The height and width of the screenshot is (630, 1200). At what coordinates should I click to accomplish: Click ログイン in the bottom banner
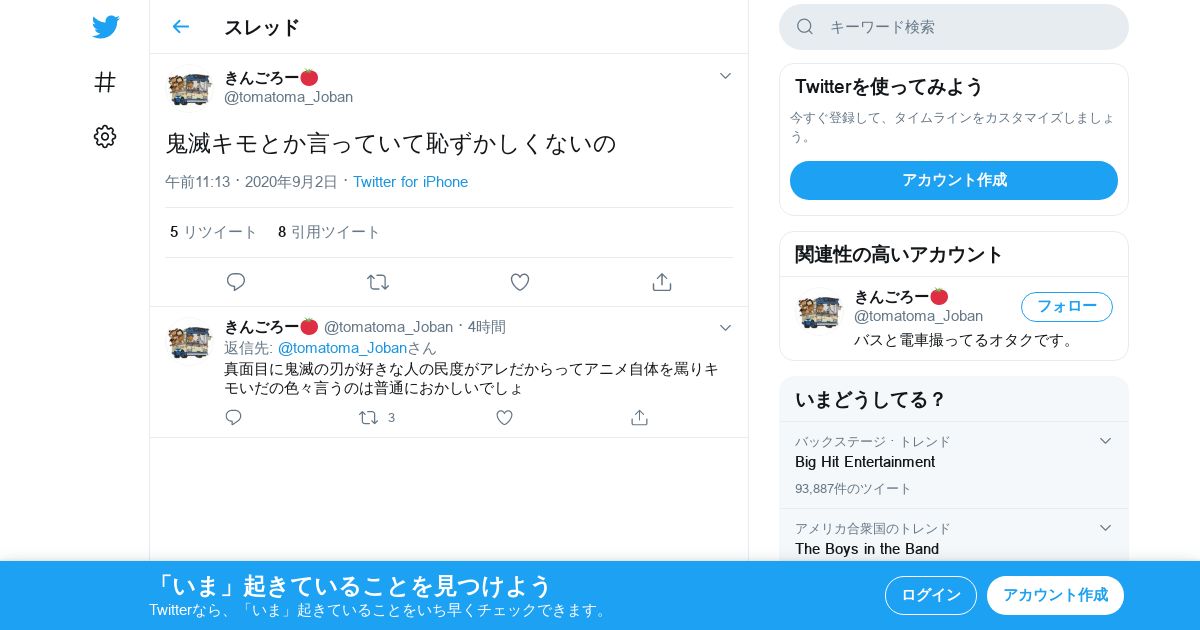931,595
